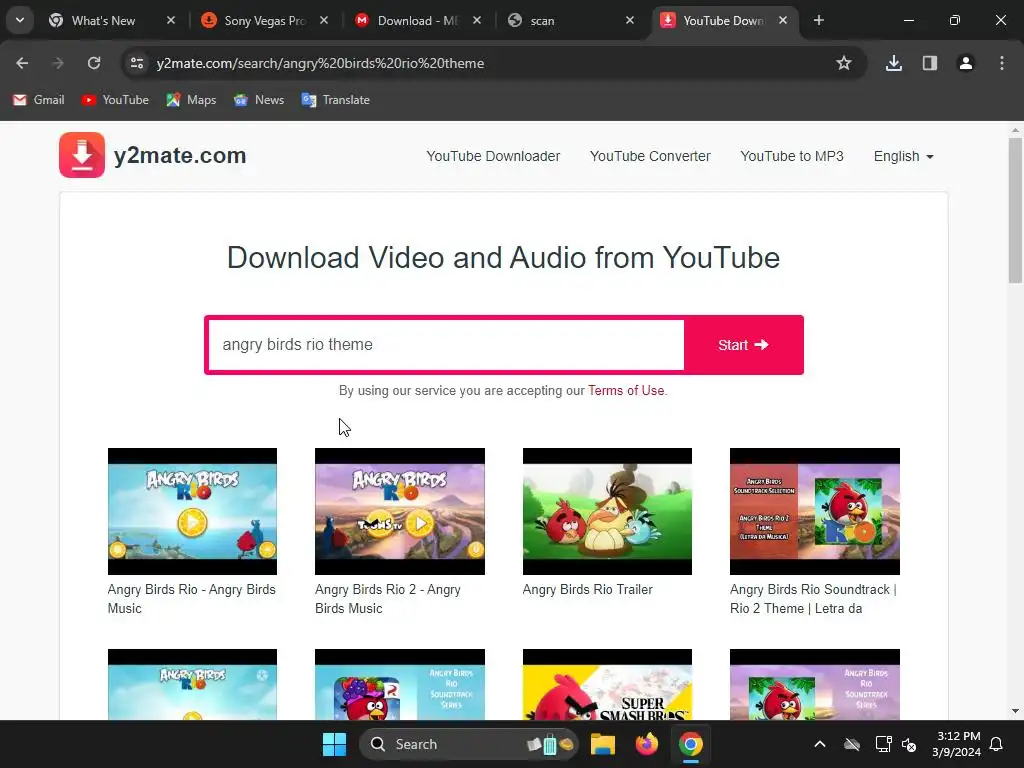Screen dimensions: 1024x768
Task: Select Angry Birds Rio Music video thumbnail
Action: pyautogui.click(x=192, y=511)
